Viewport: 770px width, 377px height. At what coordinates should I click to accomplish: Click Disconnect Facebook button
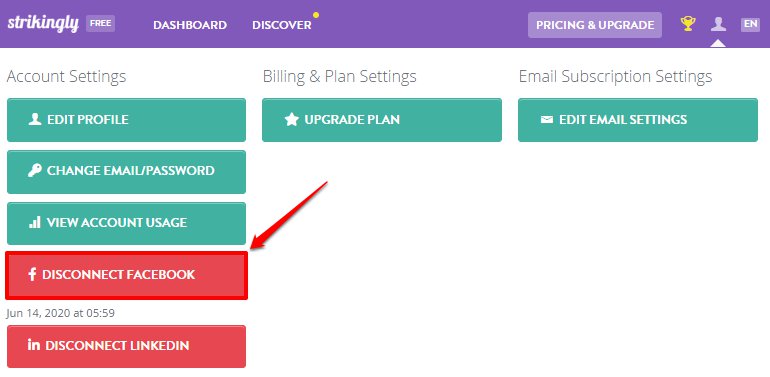tap(126, 275)
